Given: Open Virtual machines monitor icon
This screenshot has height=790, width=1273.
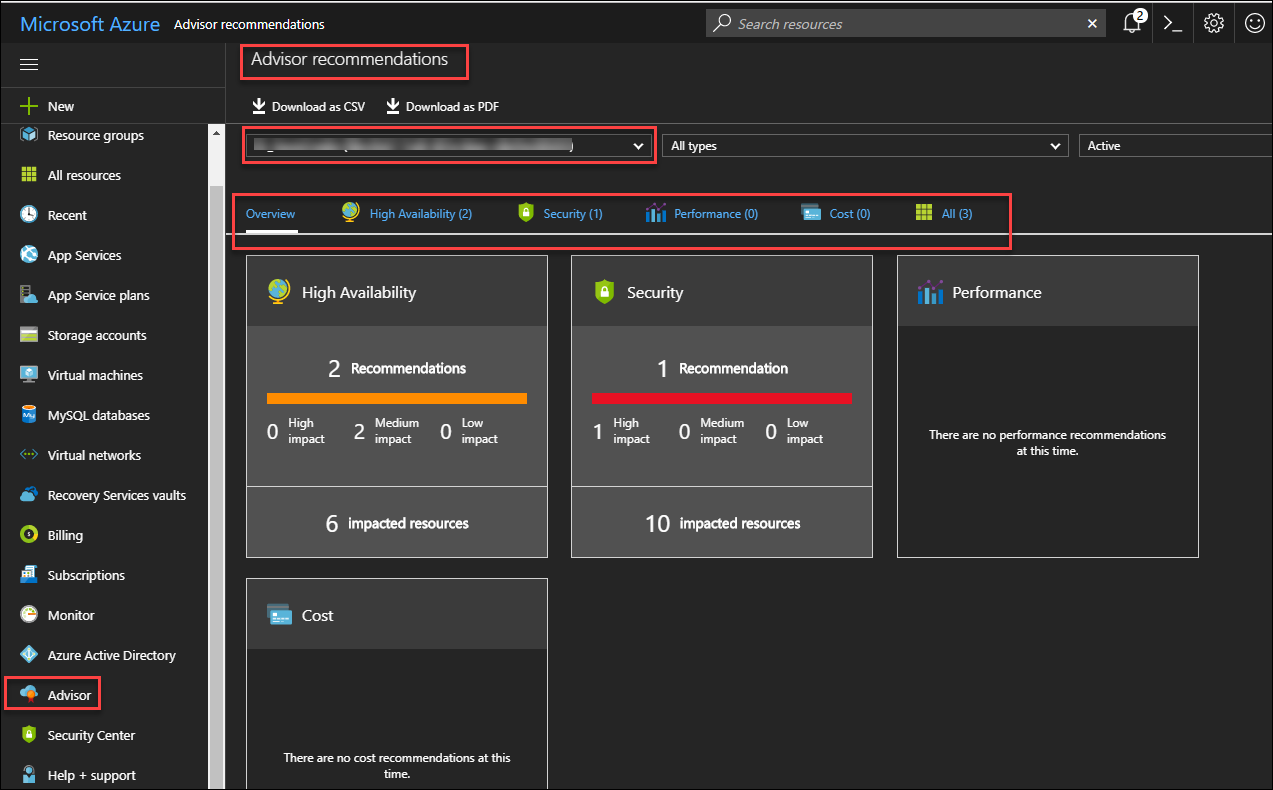Looking at the screenshot, I should click(x=29, y=375).
